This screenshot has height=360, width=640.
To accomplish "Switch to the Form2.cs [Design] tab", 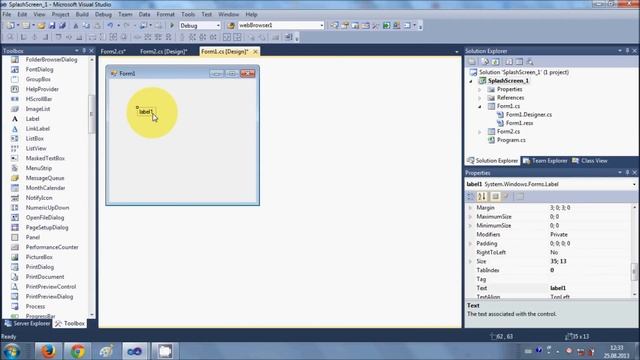I will 163,51.
